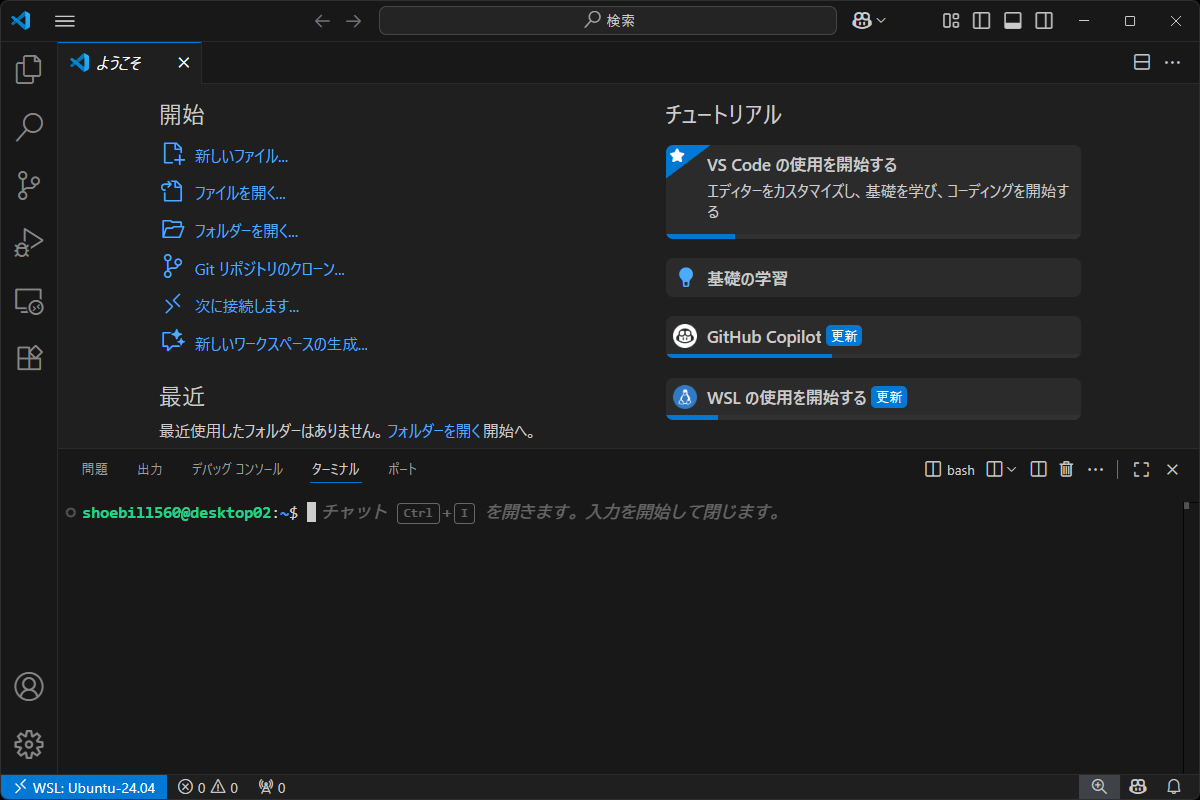This screenshot has width=1200, height=800.
Task: Open errors and warnings status item
Action: click(208, 787)
